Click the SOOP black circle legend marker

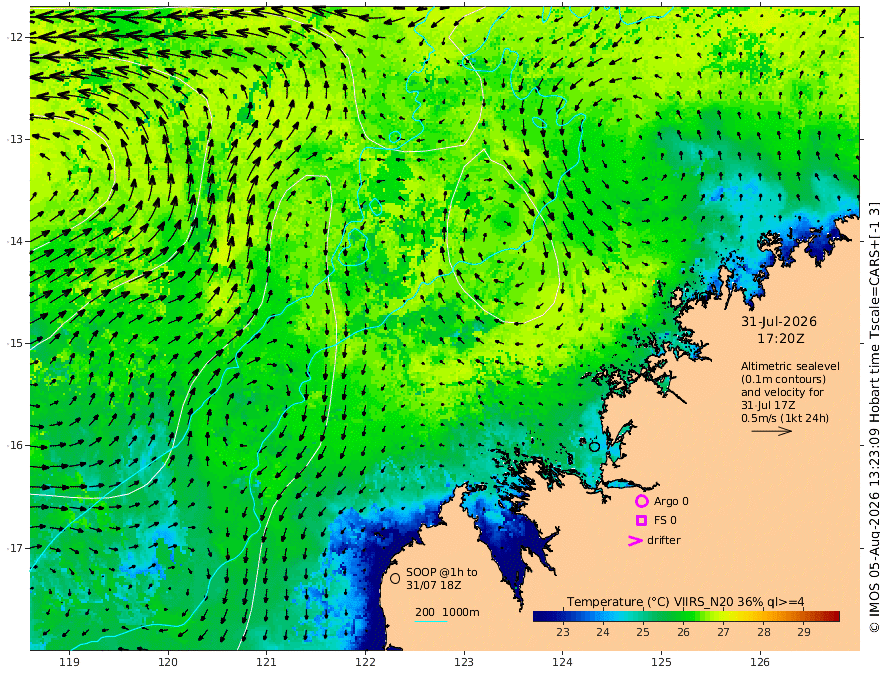pos(395,578)
